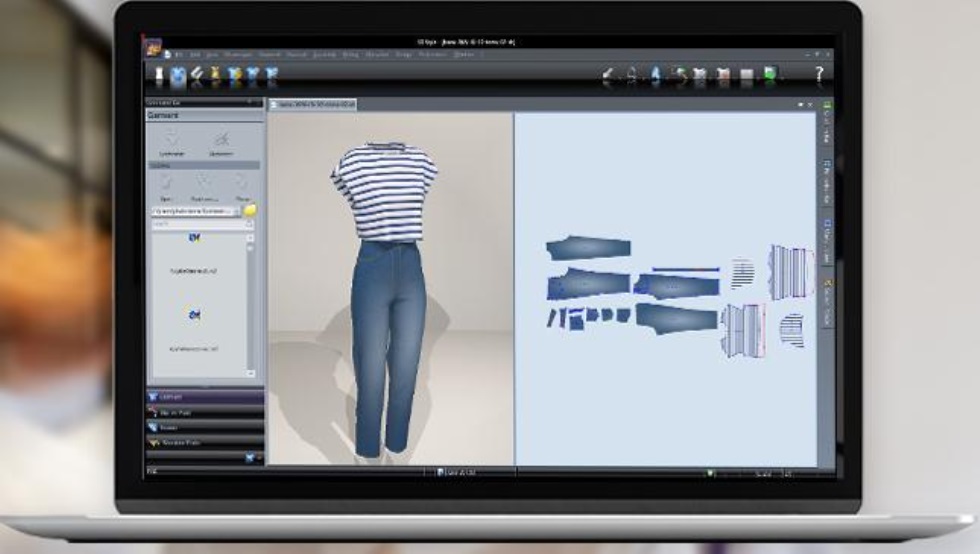Click the blue shirt garment icon in the toolbar
Screen dimensions: 980x554
[x=178, y=75]
